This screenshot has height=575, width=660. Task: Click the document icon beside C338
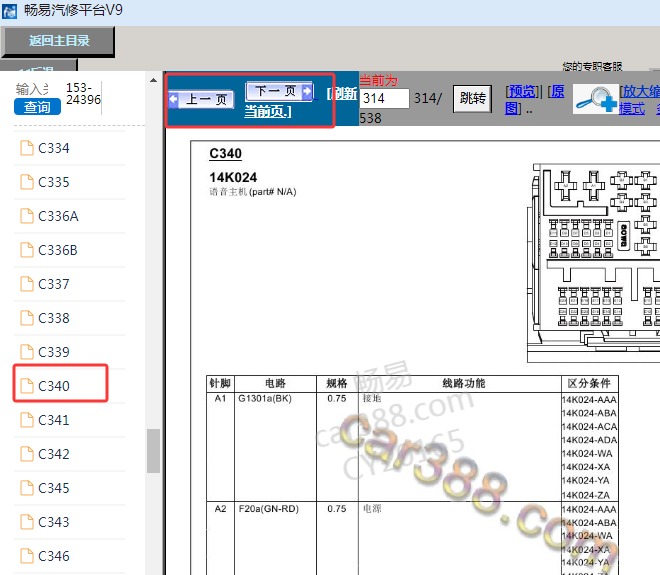coord(27,318)
